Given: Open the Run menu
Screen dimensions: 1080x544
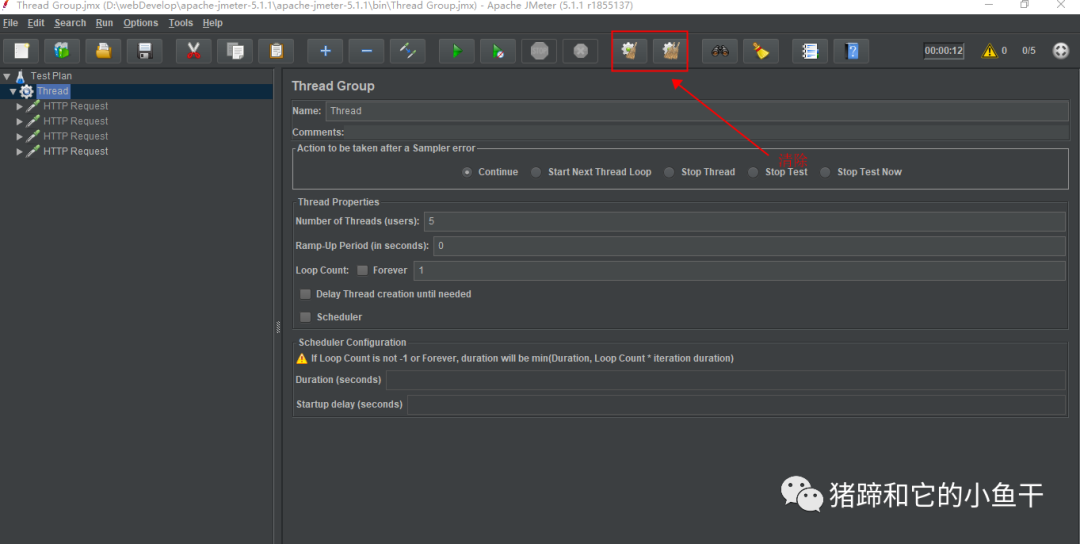Looking at the screenshot, I should click(105, 23).
